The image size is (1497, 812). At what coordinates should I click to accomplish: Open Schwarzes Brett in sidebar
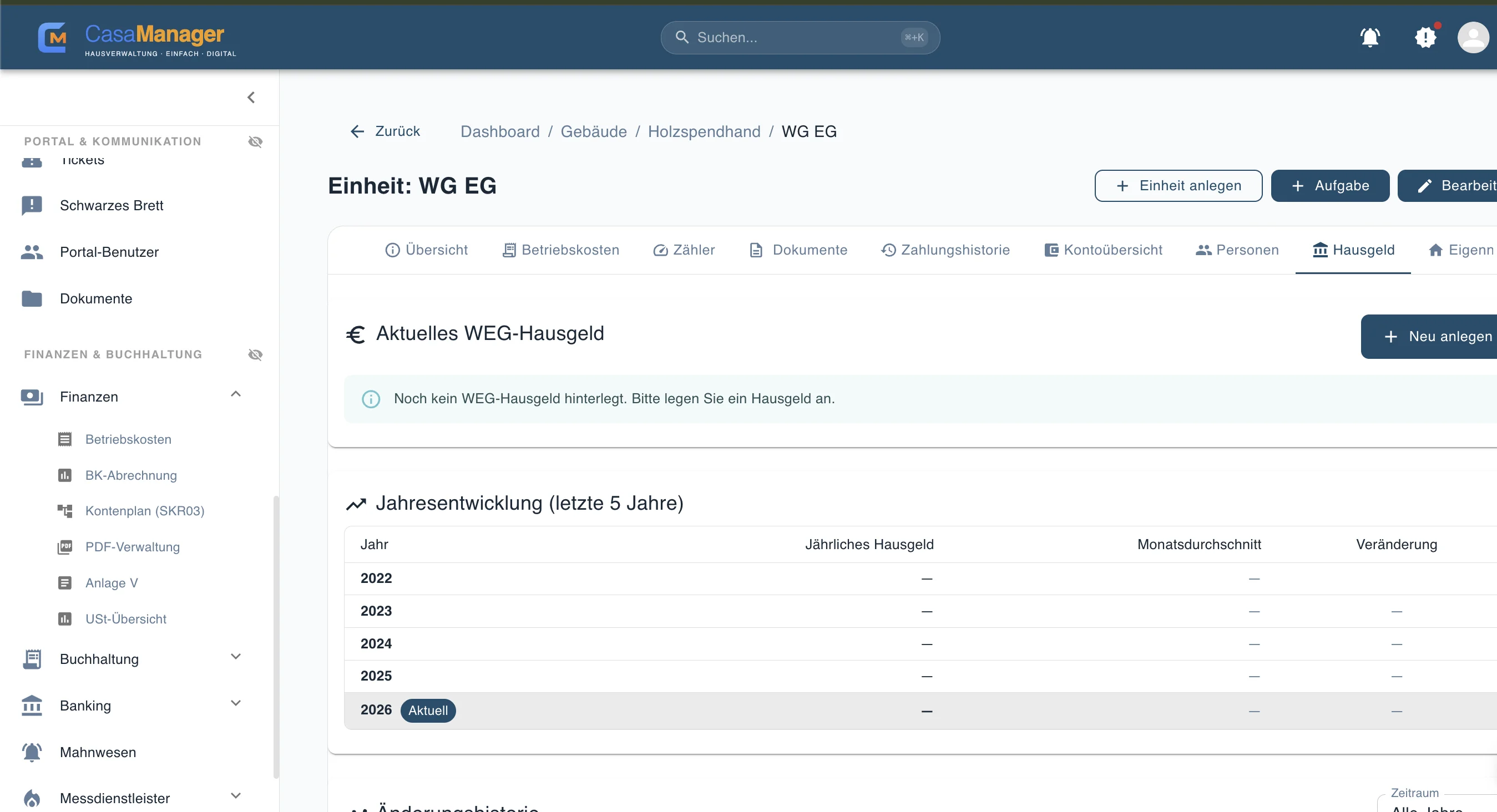112,206
